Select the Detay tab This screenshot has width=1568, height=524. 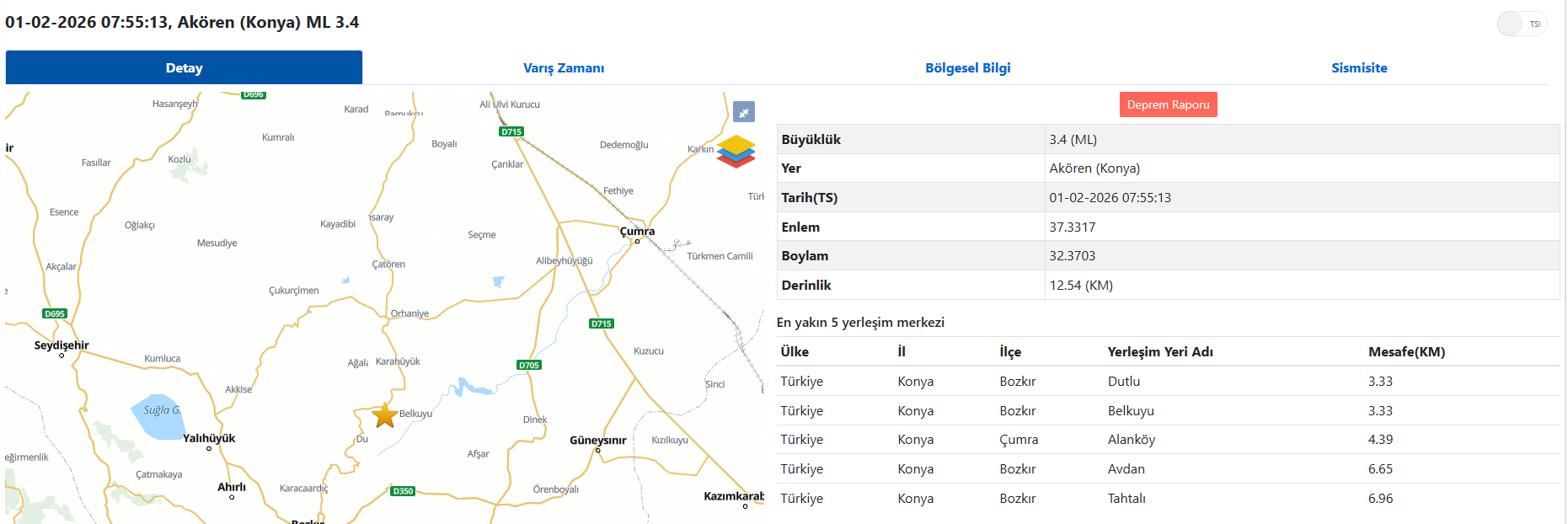(x=184, y=67)
